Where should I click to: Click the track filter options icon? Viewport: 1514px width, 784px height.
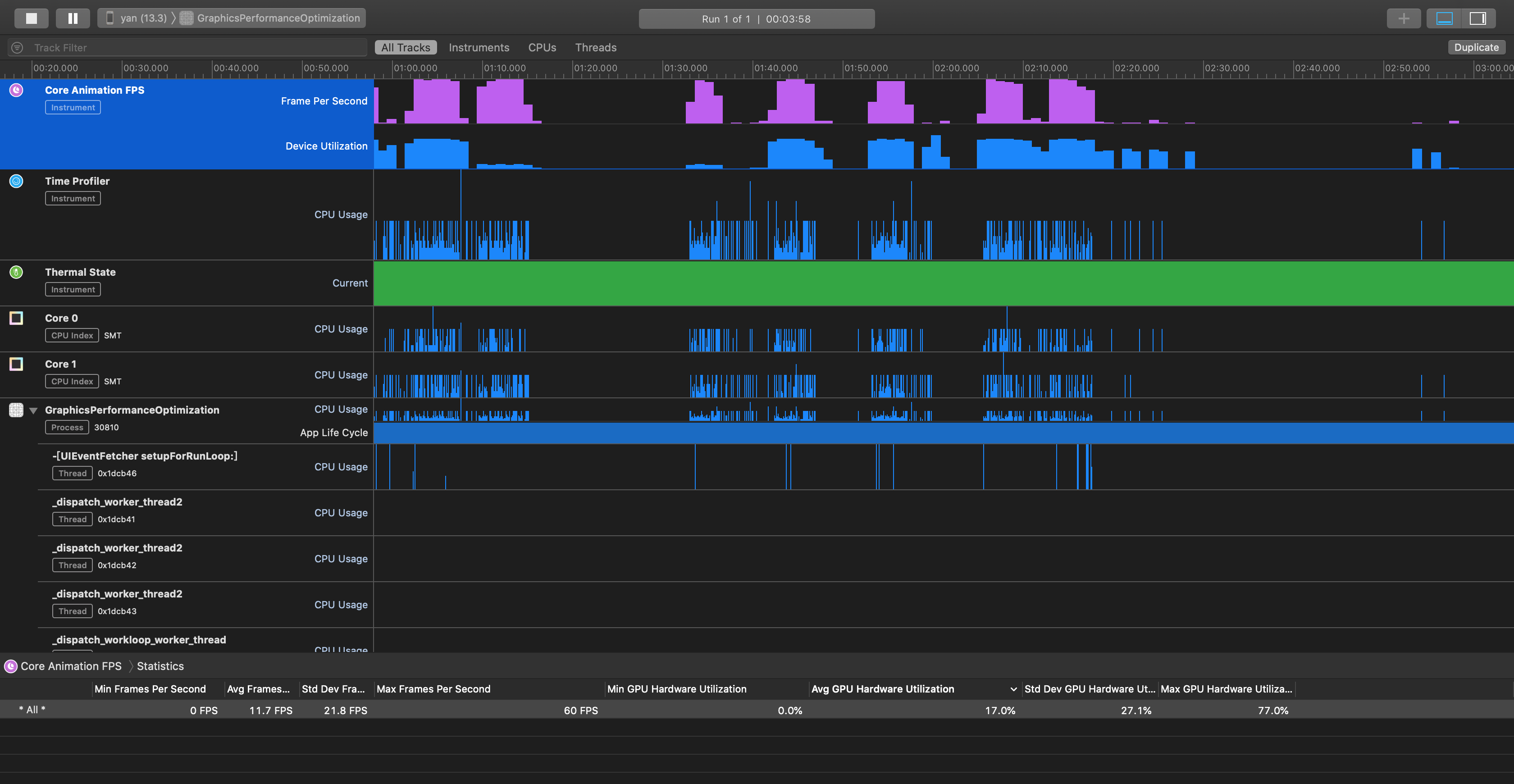(18, 48)
